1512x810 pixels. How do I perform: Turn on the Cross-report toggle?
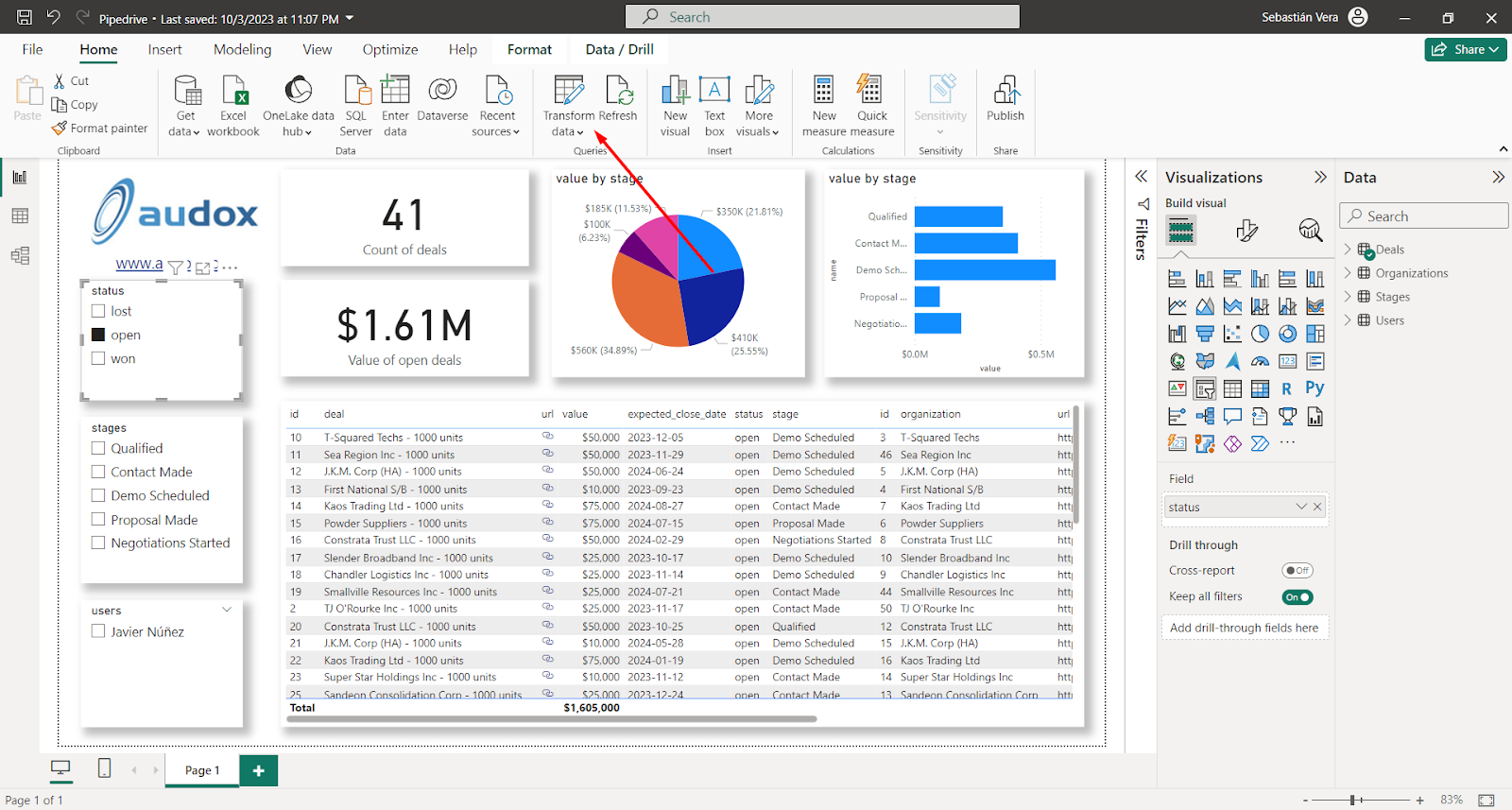(1297, 570)
